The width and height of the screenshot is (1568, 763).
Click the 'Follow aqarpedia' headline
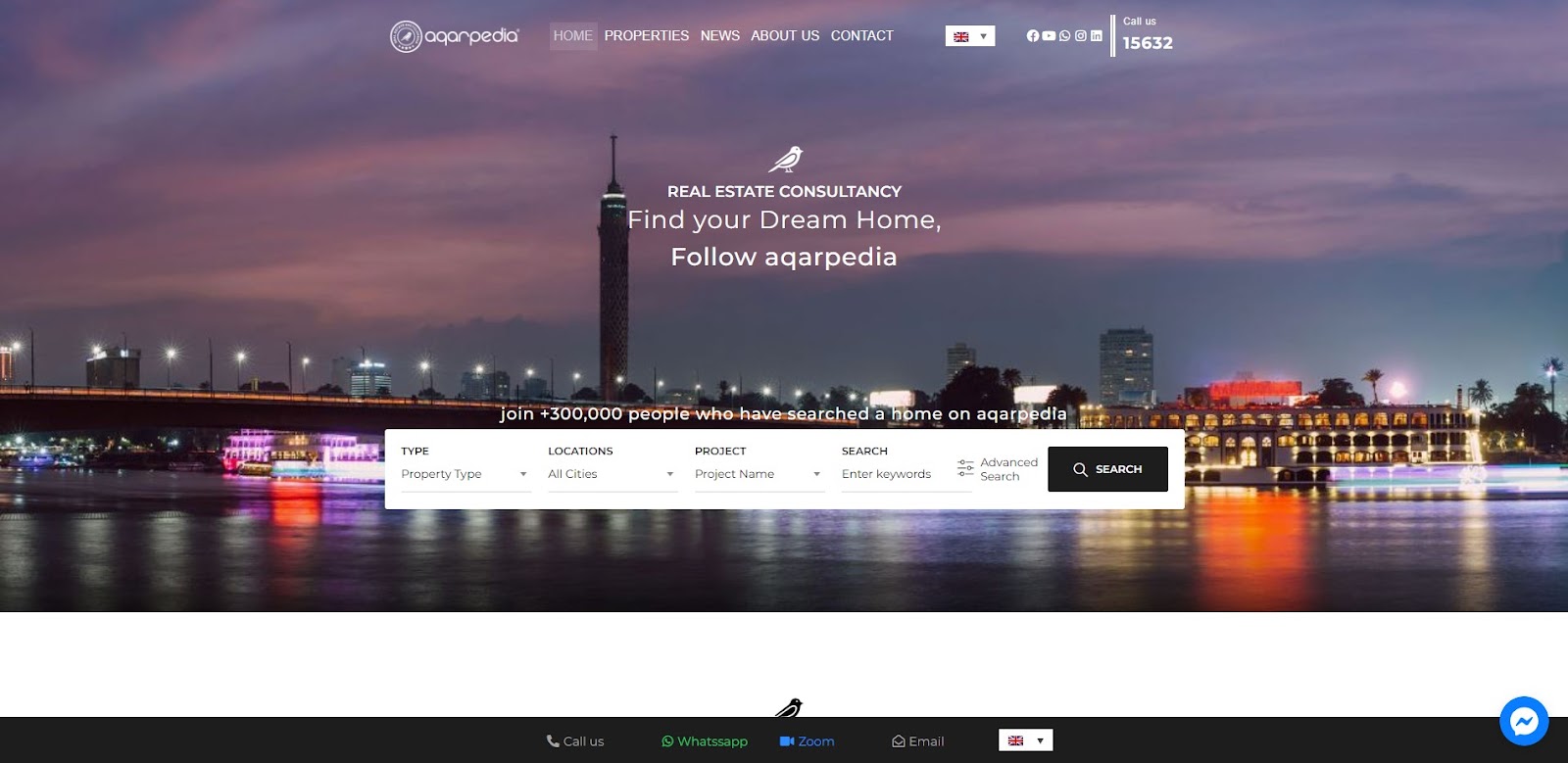784,257
